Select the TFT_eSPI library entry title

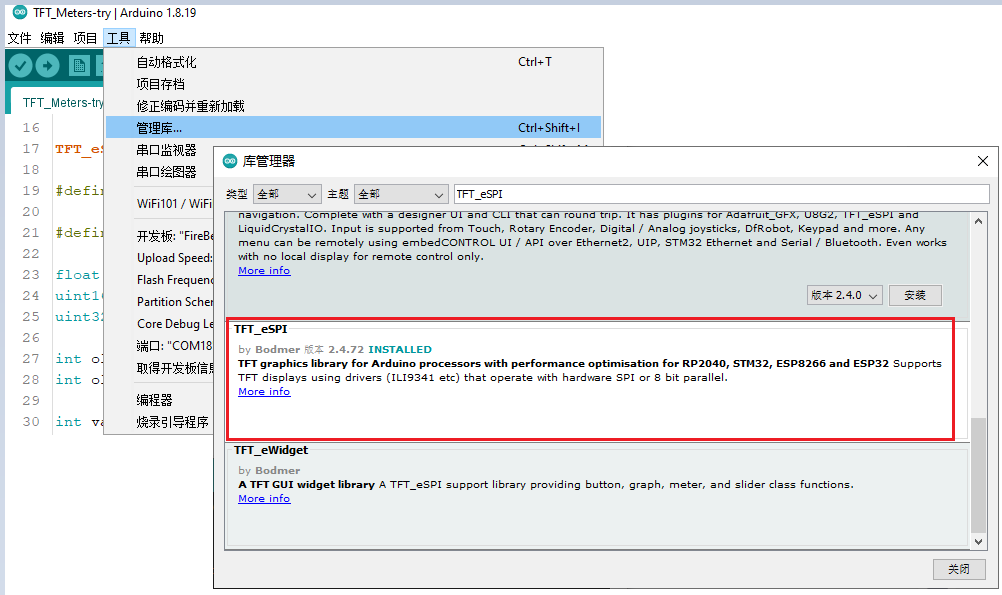click(261, 329)
